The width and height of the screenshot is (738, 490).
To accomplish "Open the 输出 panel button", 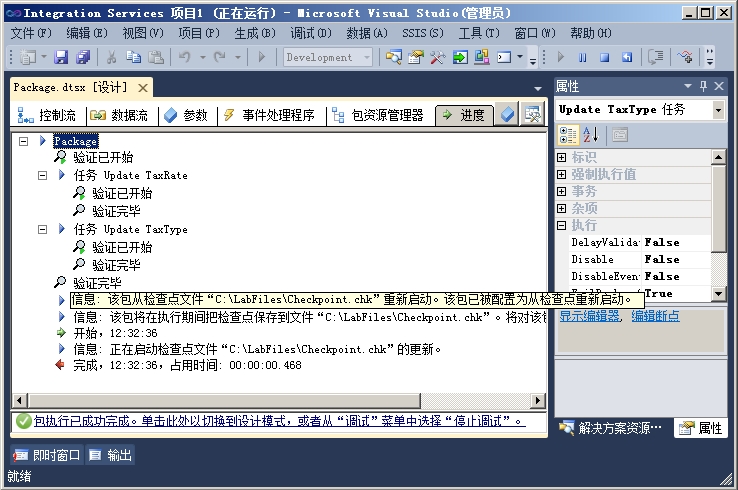I will tap(111, 455).
